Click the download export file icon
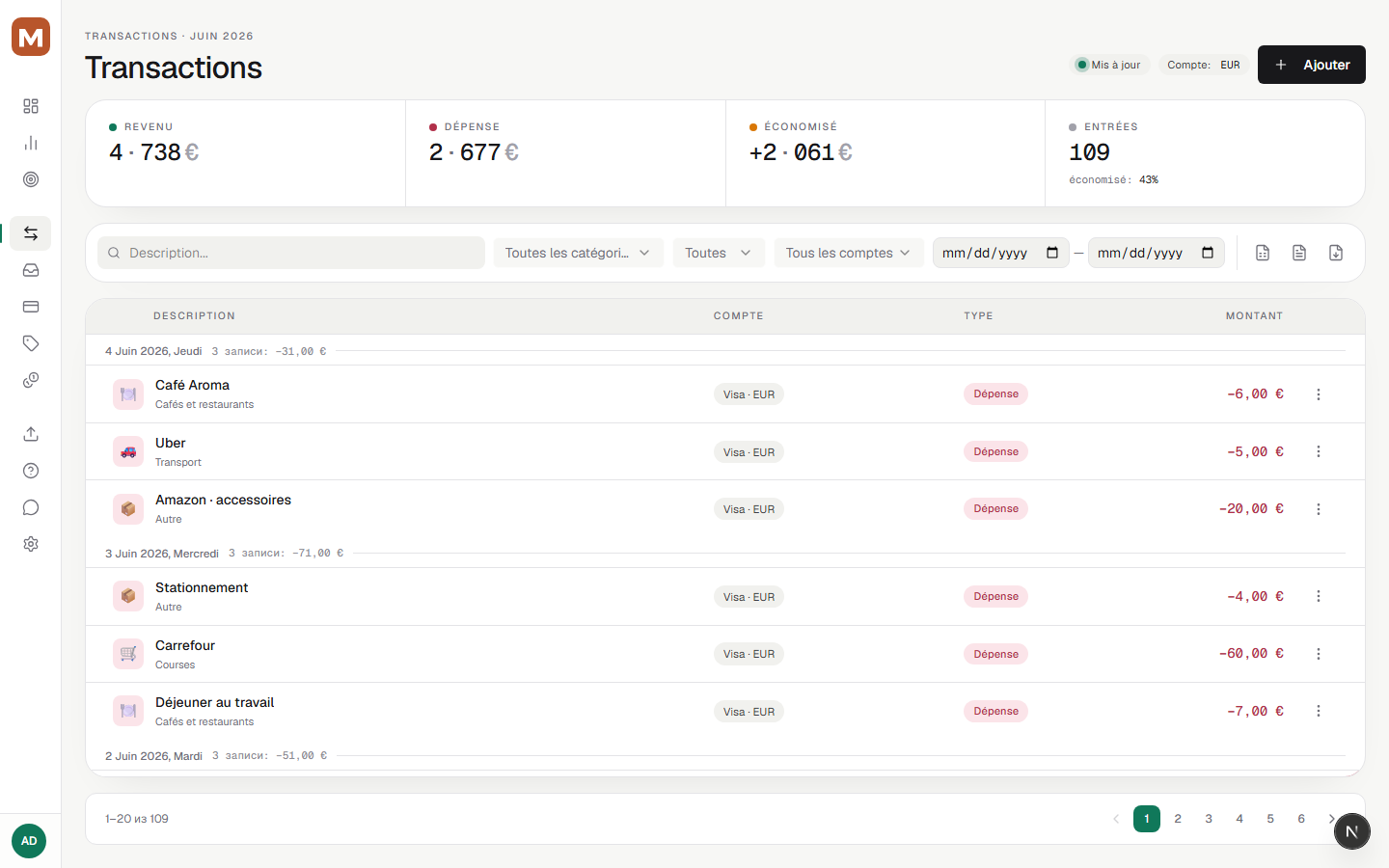Image resolution: width=1389 pixels, height=868 pixels. (1336, 253)
